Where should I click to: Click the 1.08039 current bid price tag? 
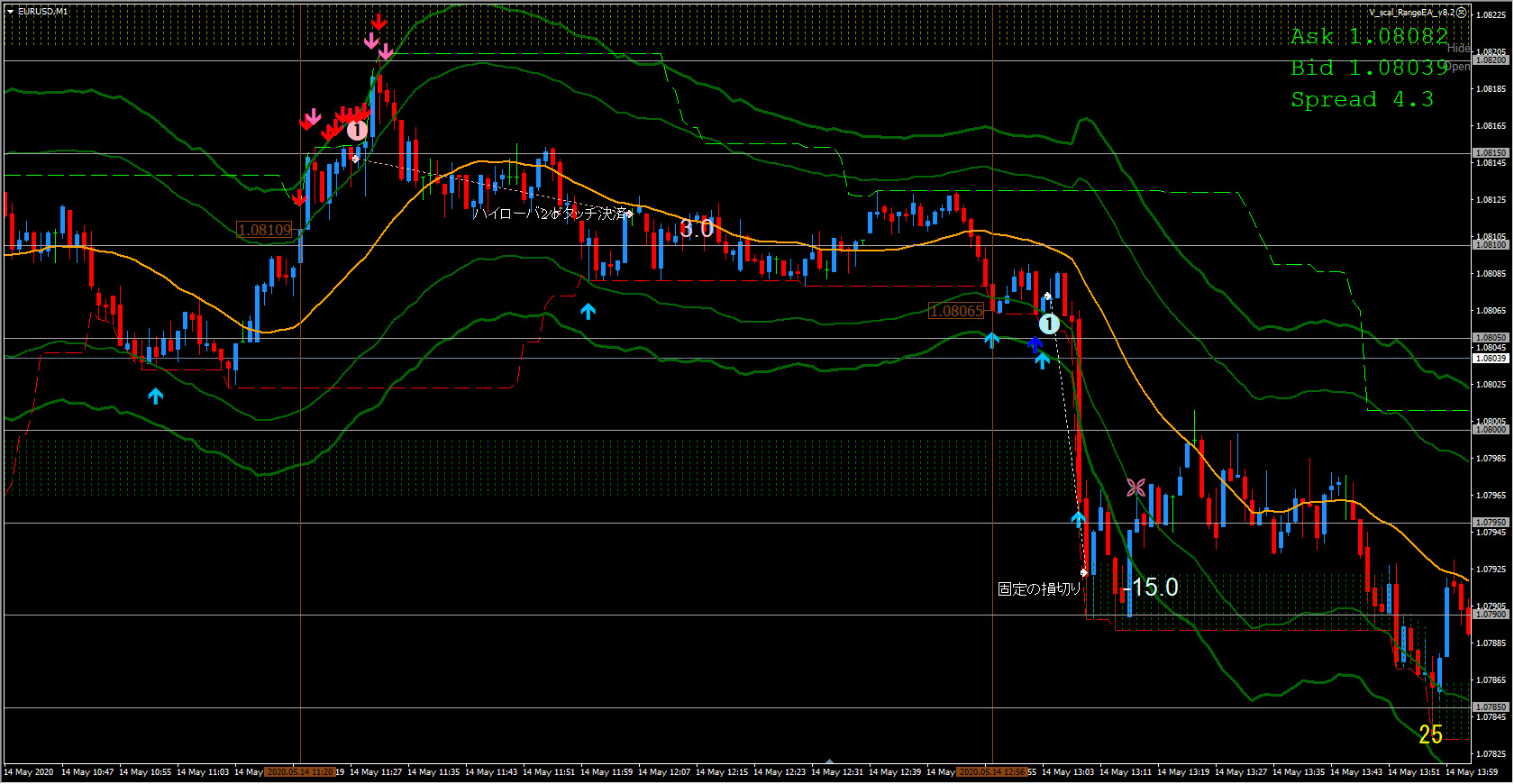[1491, 359]
